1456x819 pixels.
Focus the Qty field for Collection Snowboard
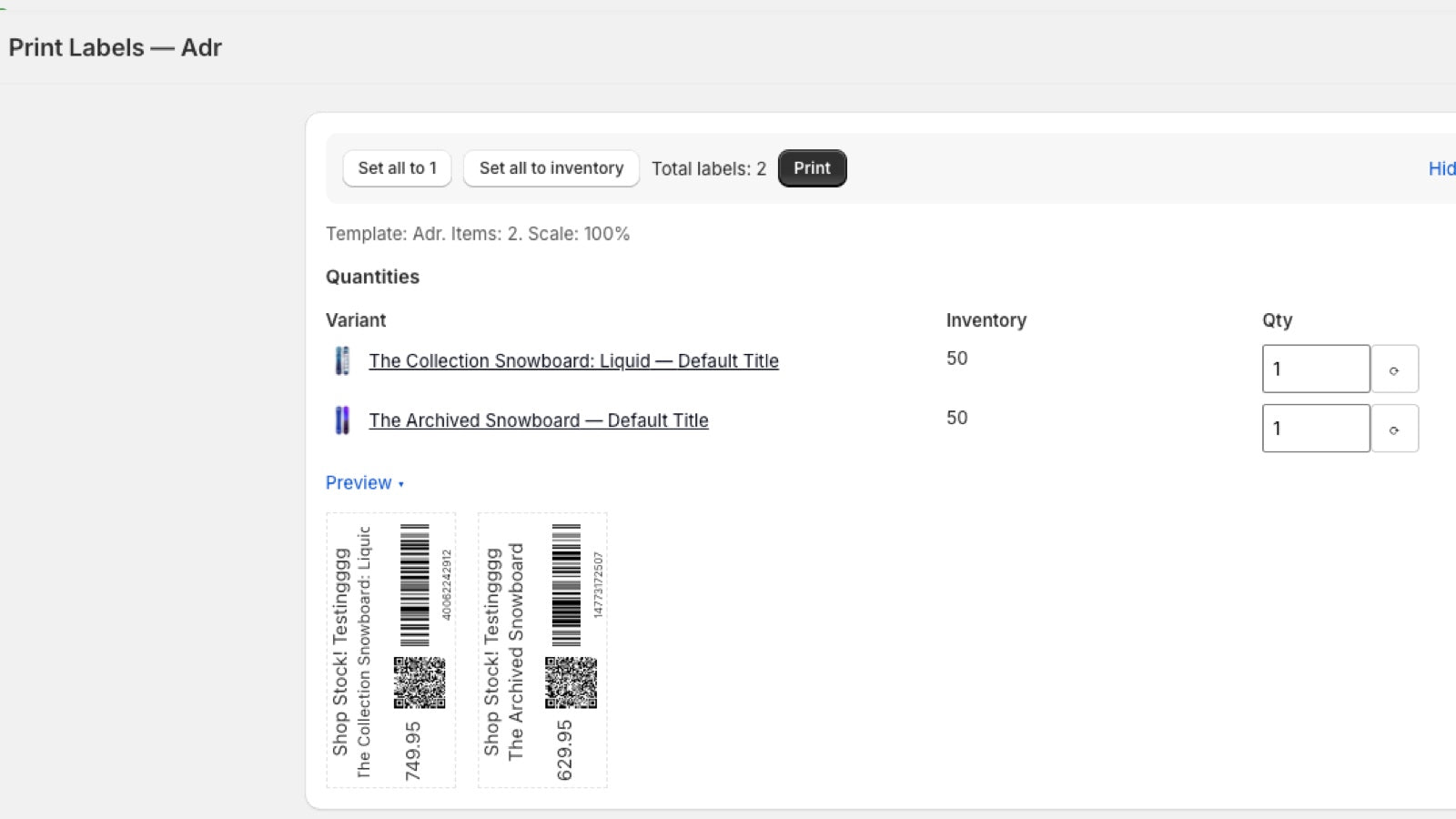[1315, 369]
